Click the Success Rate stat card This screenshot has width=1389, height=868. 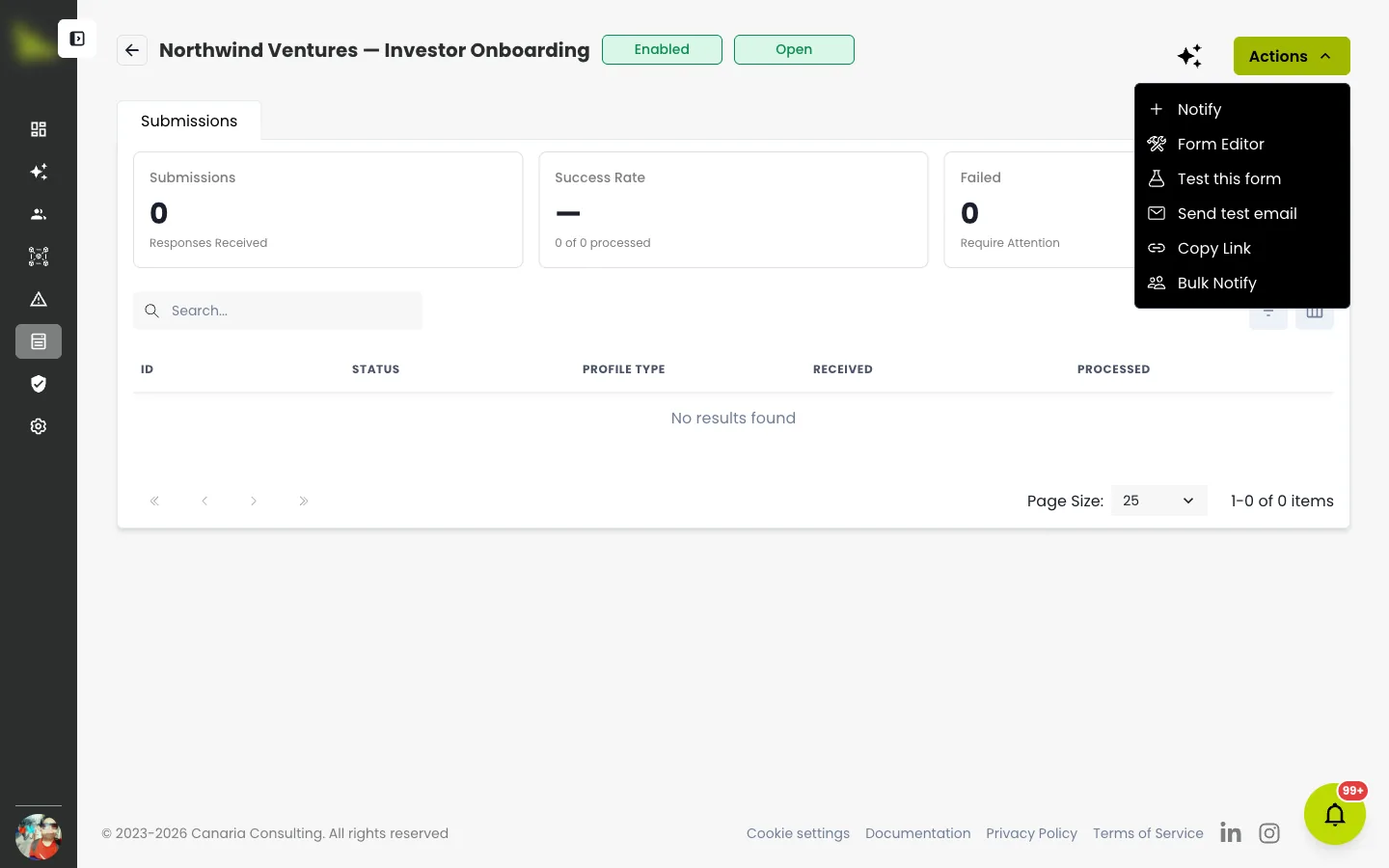733,209
